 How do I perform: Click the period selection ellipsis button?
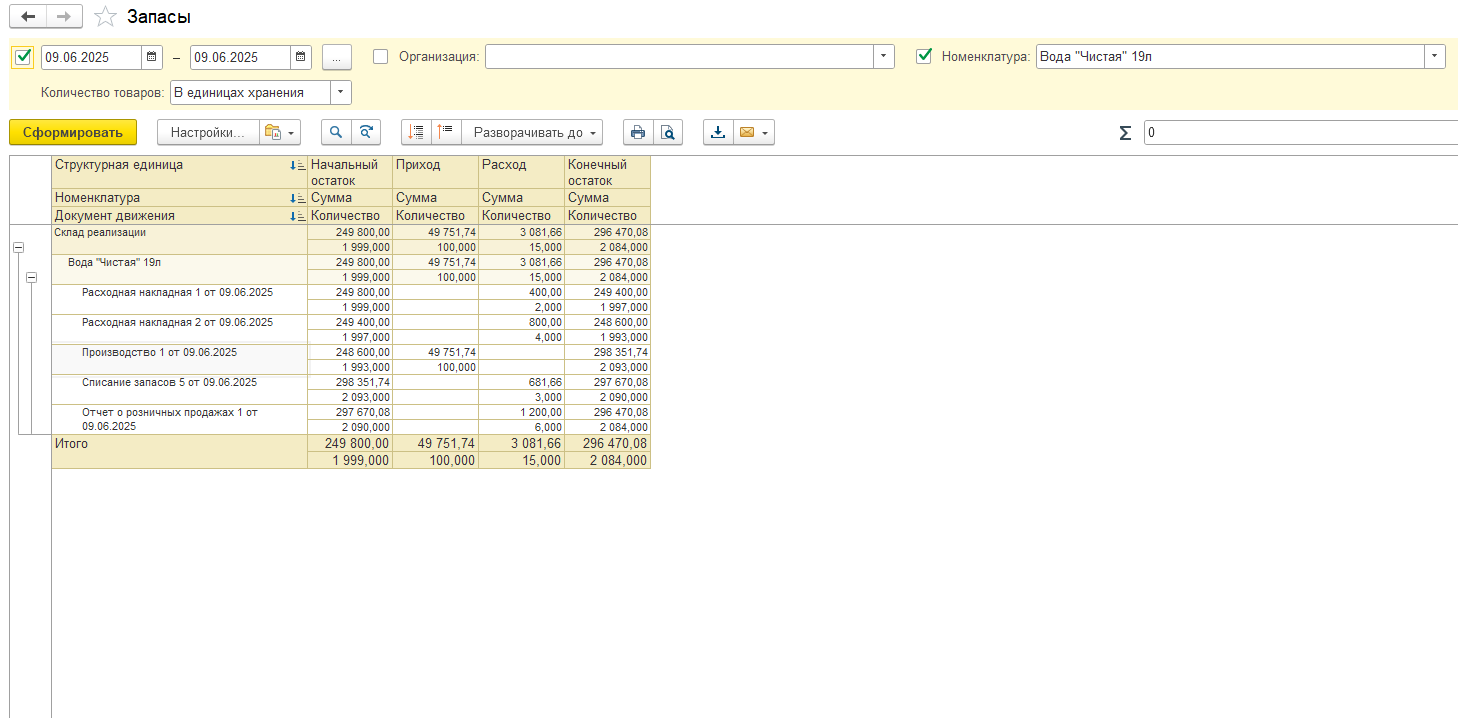coord(337,57)
